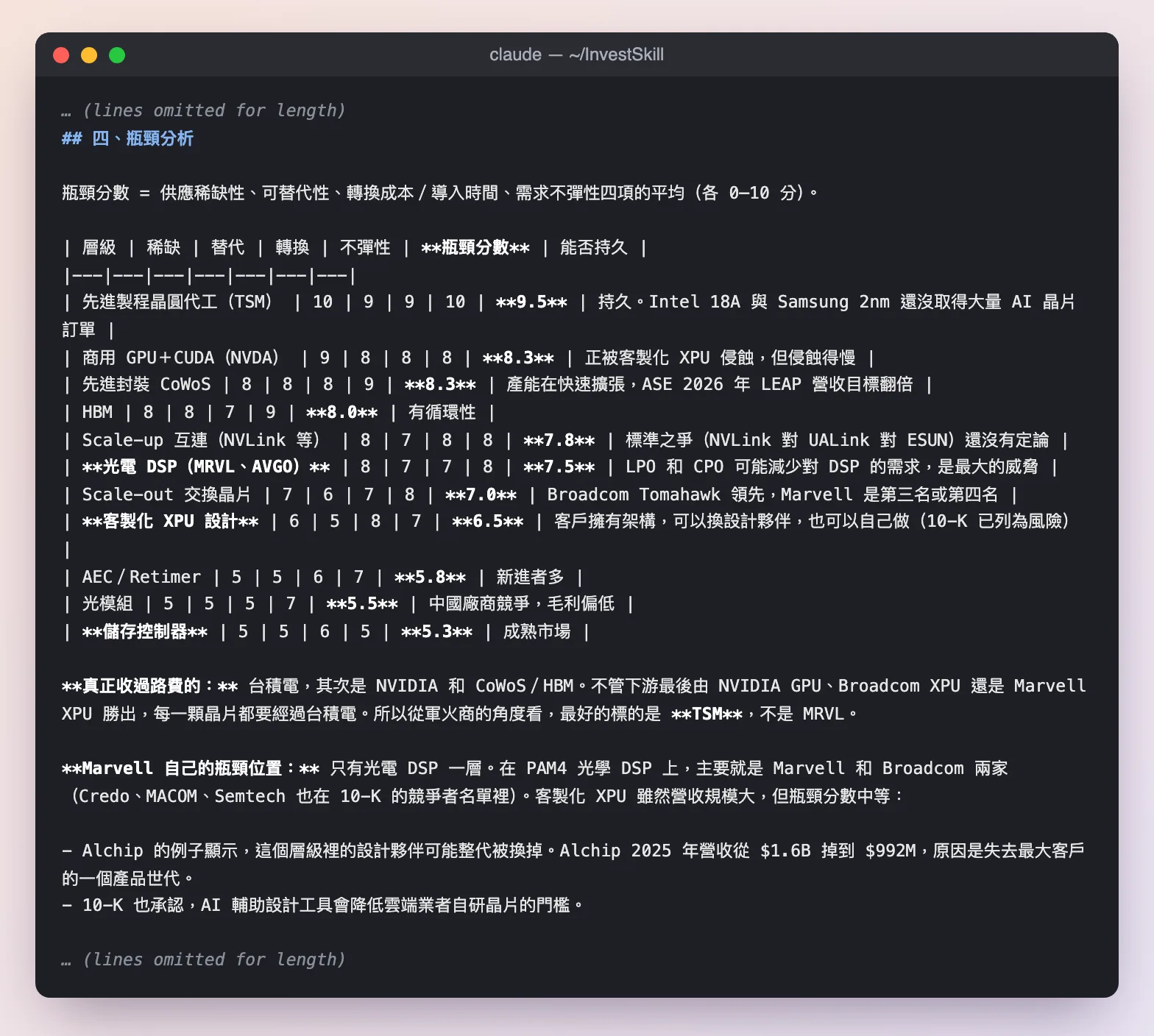Click the row label Scale-out 交換晶片
The width and height of the screenshot is (1154, 1036).
click(166, 494)
